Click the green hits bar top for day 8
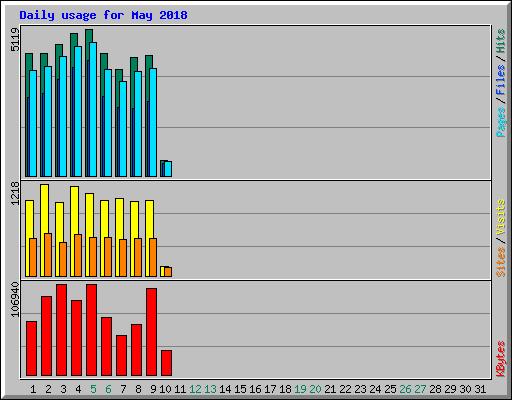The height and width of the screenshot is (400, 512). click(134, 64)
